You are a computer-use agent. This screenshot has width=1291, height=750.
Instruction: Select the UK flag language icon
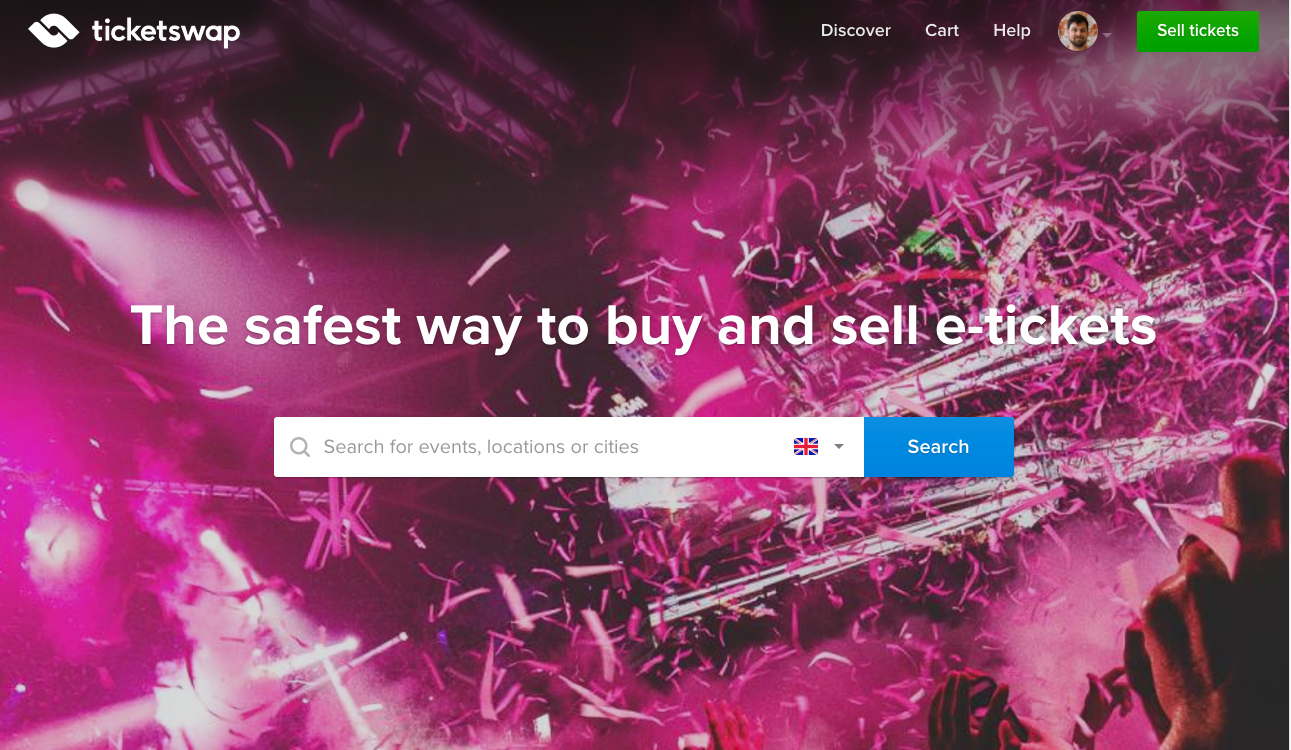tap(806, 447)
